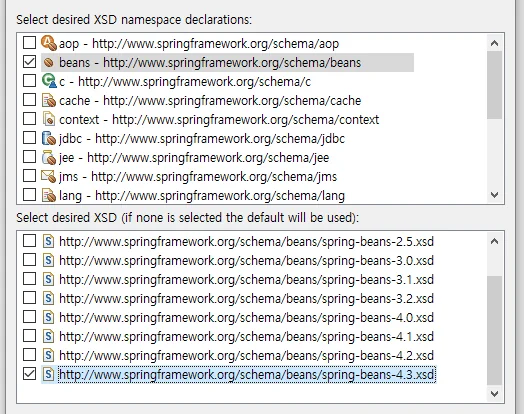
Task: Select the spring-beans-3.1.xsd URL text
Action: [x=246, y=280]
